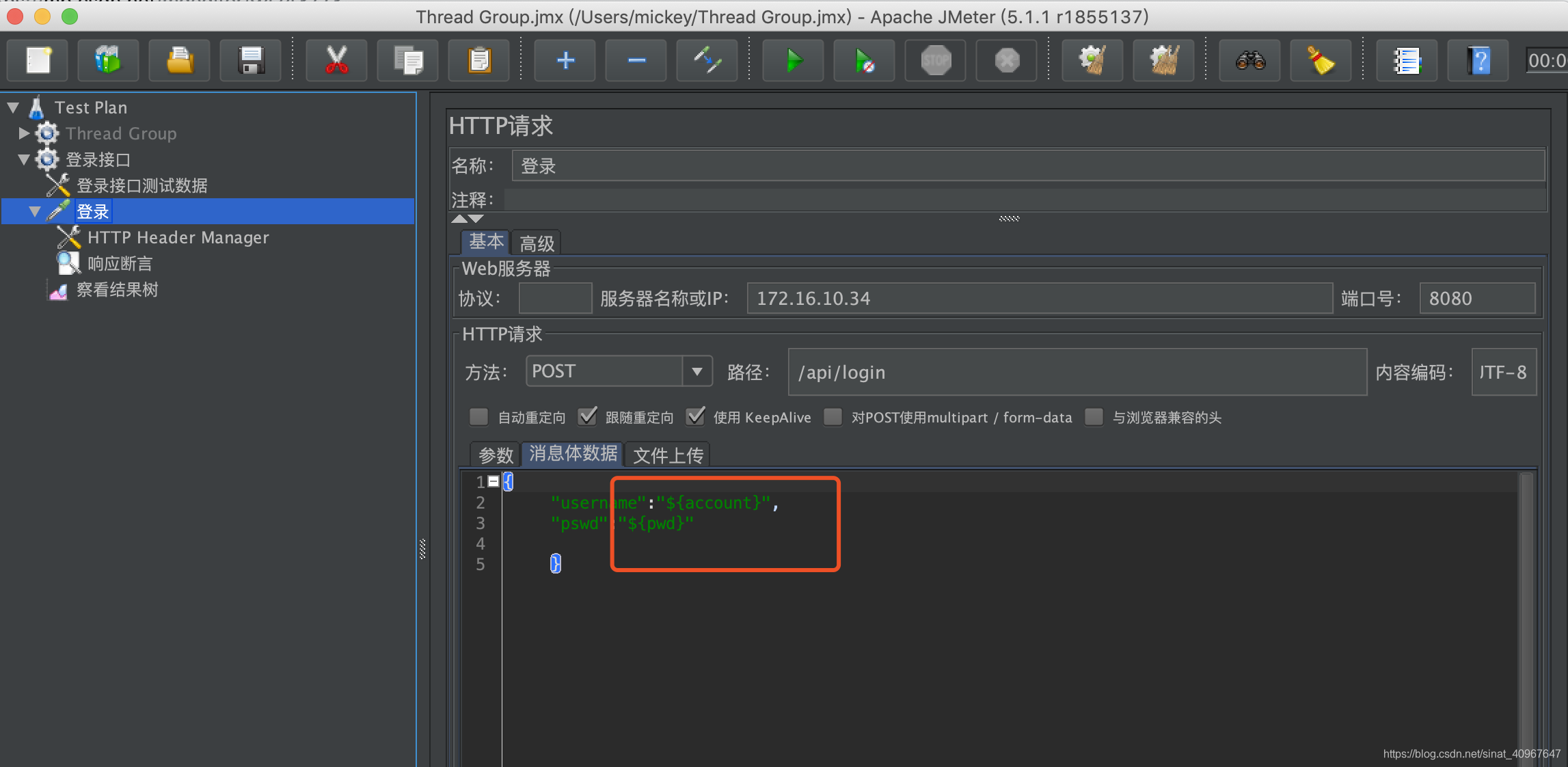Open the Templates icon in toolbar
This screenshot has width=1568, height=767.
click(x=108, y=61)
